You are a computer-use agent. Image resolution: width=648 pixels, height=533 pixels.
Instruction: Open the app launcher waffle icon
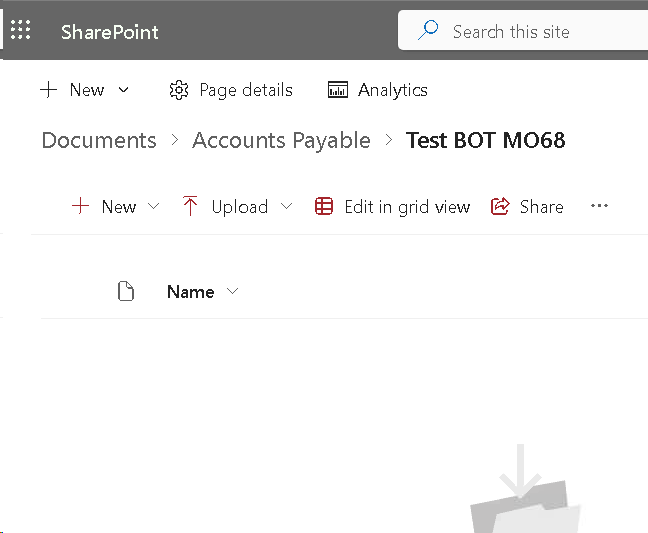coord(20,30)
